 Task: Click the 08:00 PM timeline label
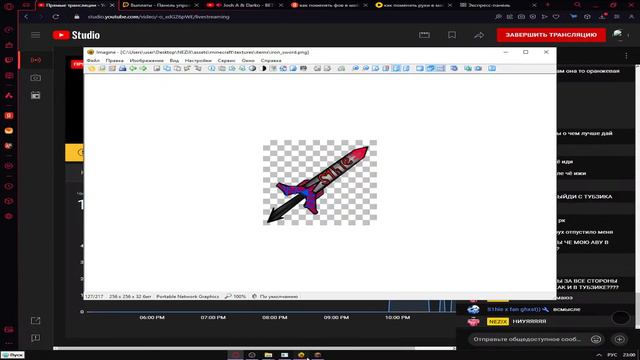click(x=274, y=317)
